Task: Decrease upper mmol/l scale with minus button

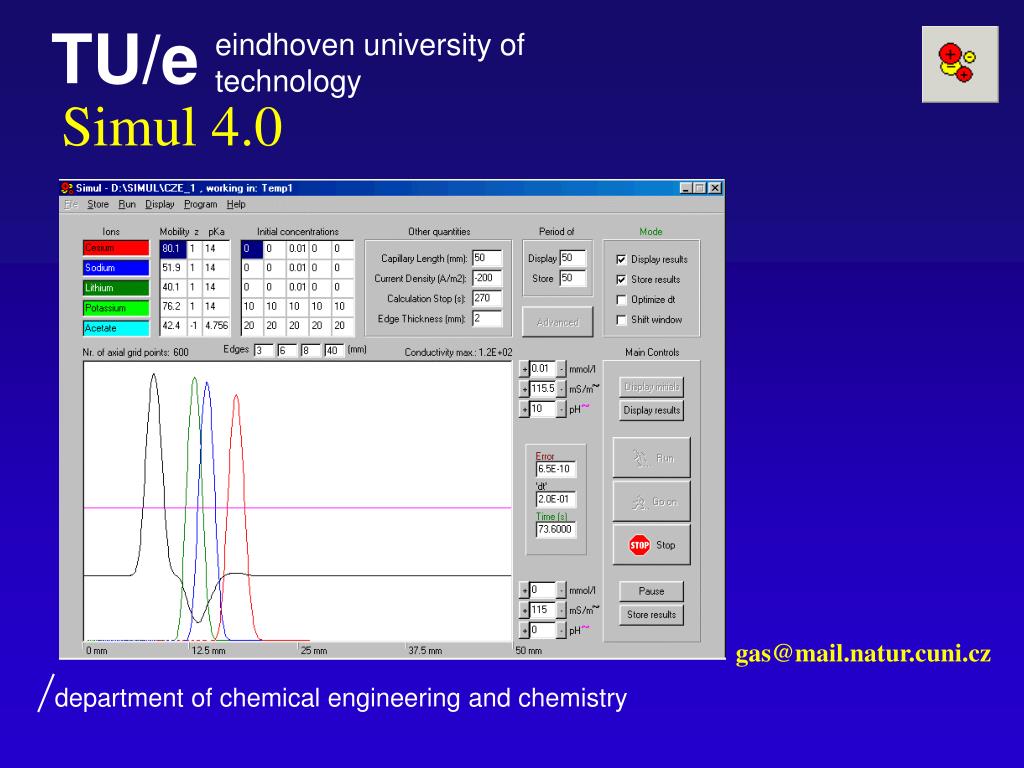Action: [561, 370]
